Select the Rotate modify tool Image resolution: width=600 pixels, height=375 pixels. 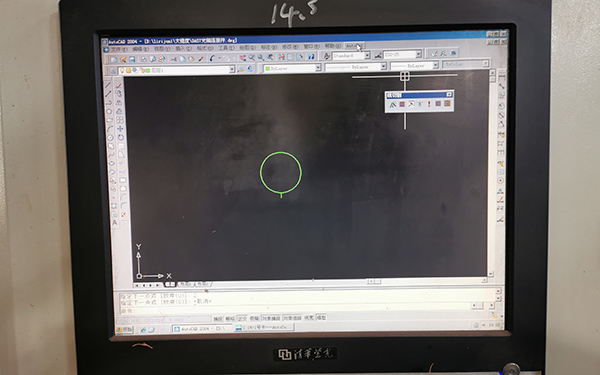pyautogui.click(x=121, y=137)
